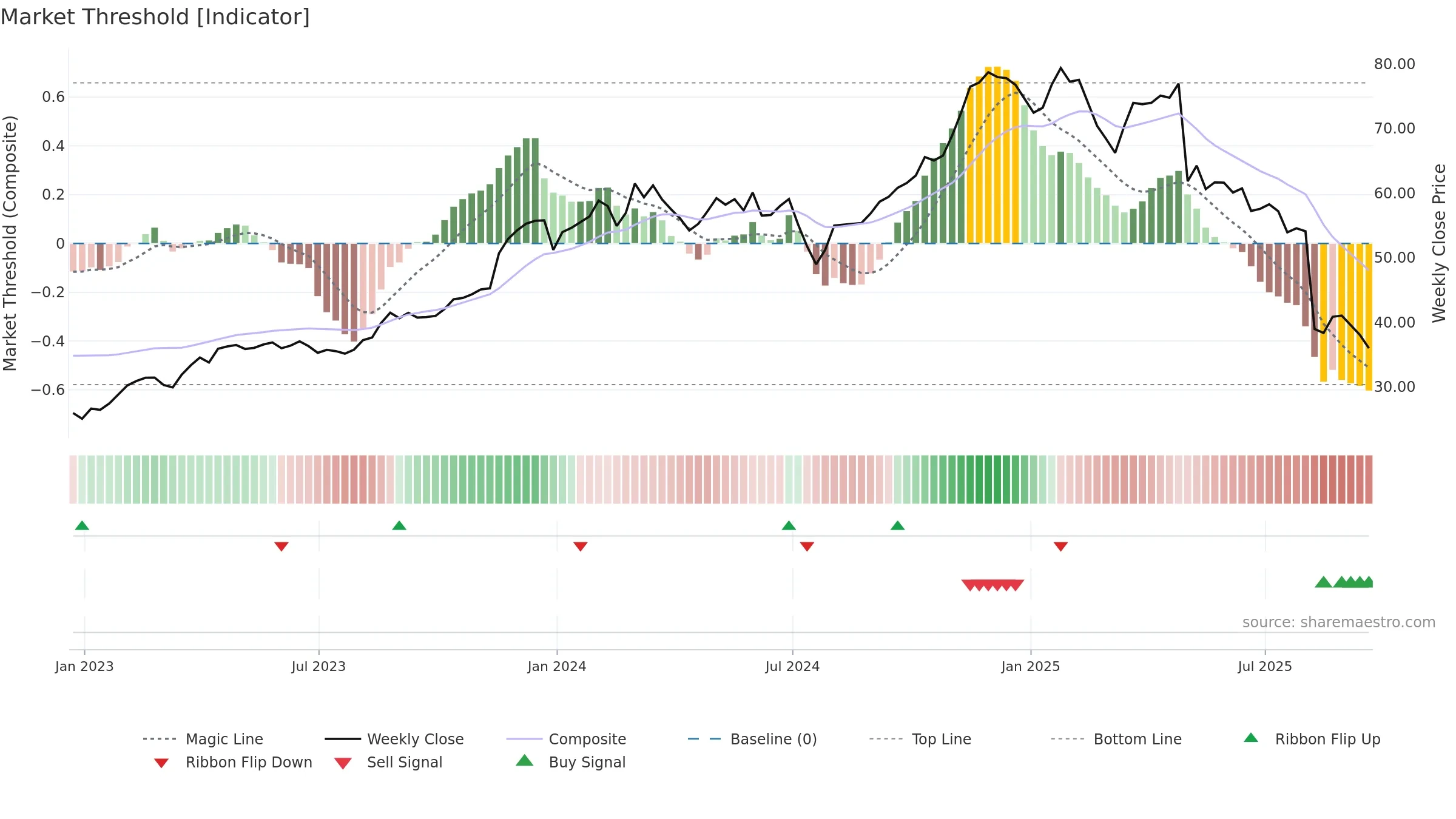Click the Jan 2023 axis label
Viewport: 1456px width, 819px height.
84,667
